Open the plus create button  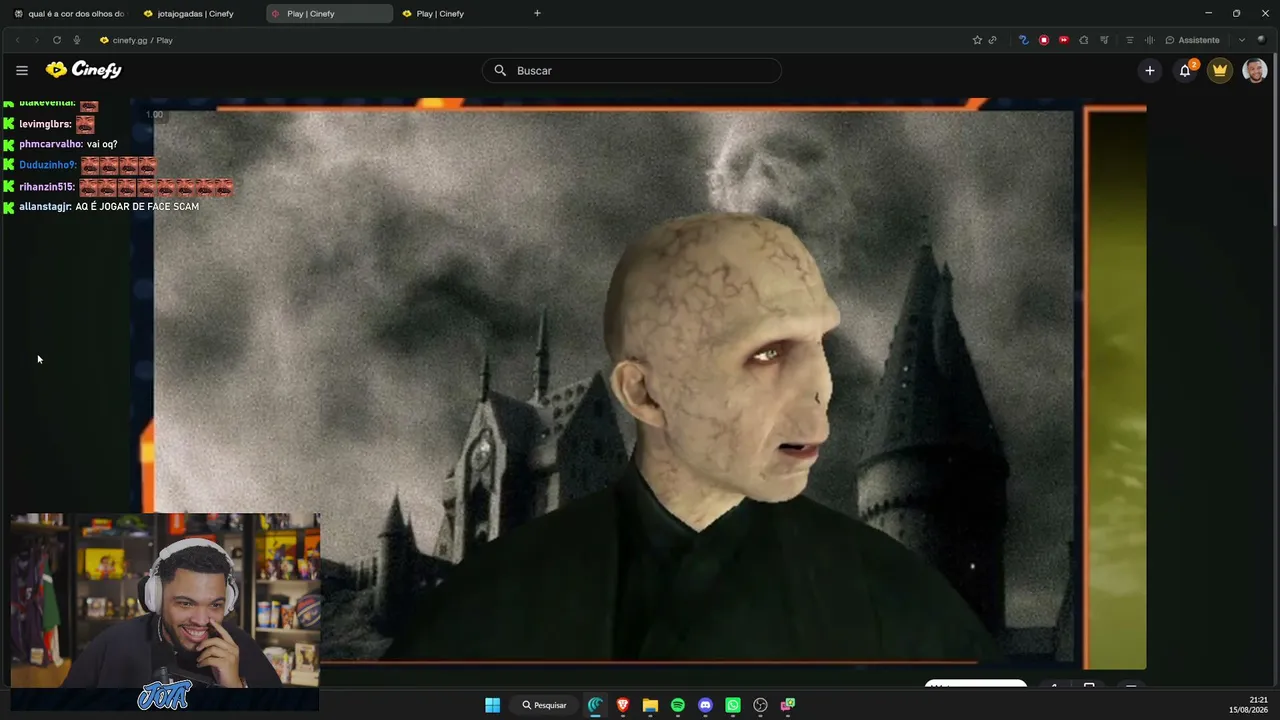click(x=1150, y=70)
